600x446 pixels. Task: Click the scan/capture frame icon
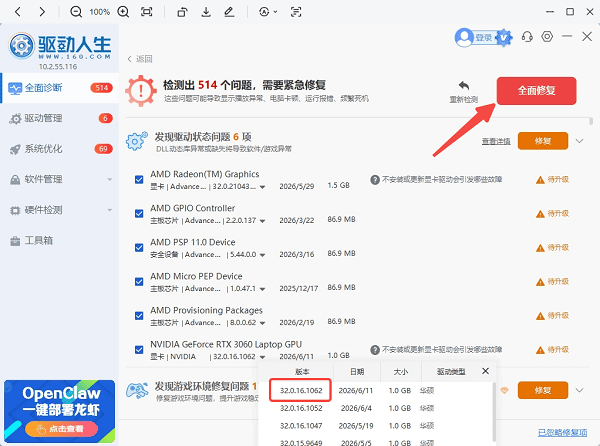tap(296, 12)
